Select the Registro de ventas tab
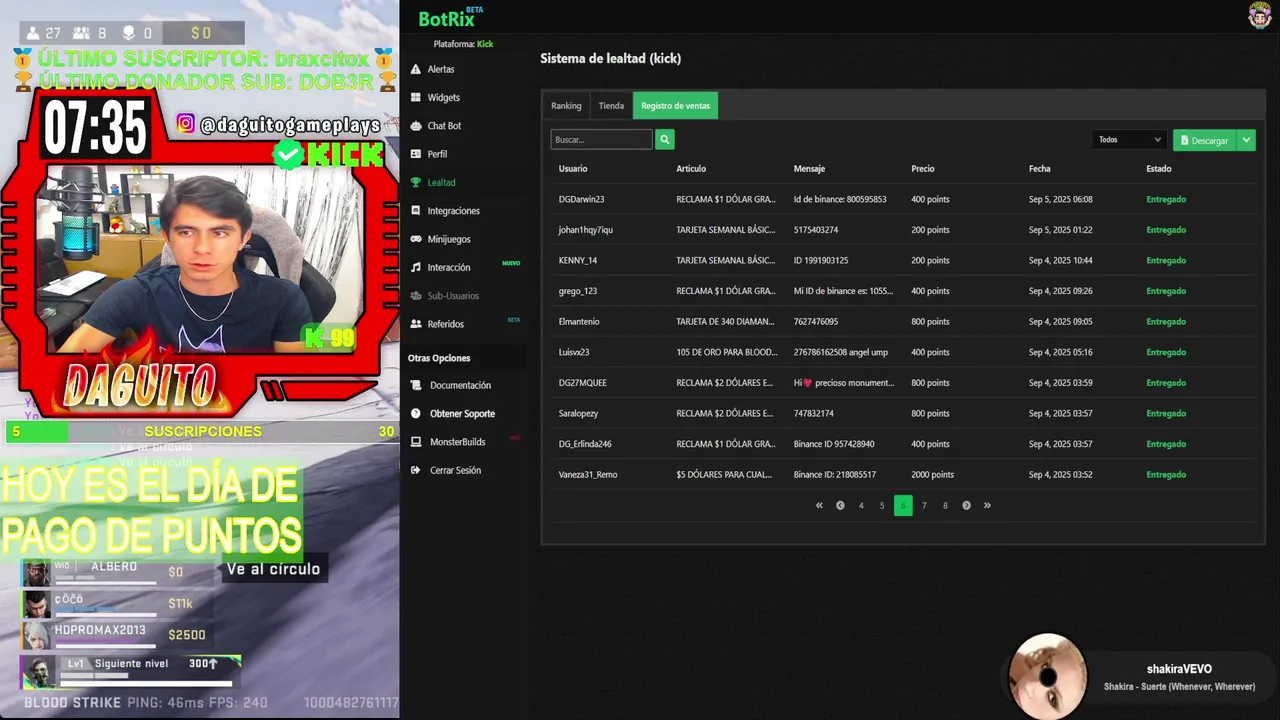The width and height of the screenshot is (1280, 720). click(x=675, y=105)
